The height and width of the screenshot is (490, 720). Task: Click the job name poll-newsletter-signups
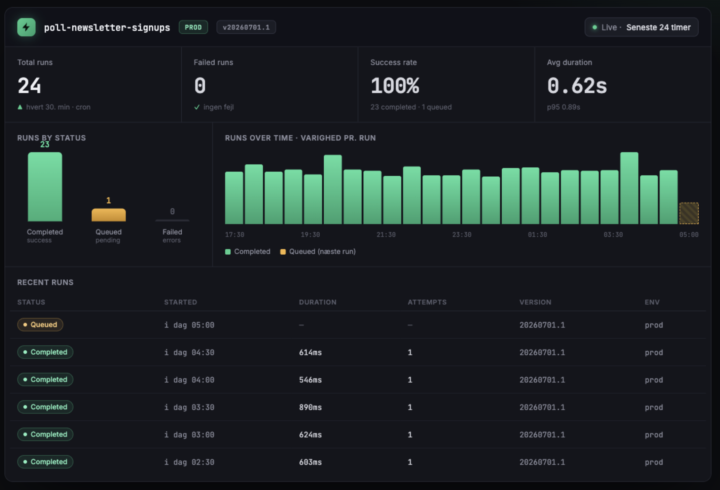[107, 28]
